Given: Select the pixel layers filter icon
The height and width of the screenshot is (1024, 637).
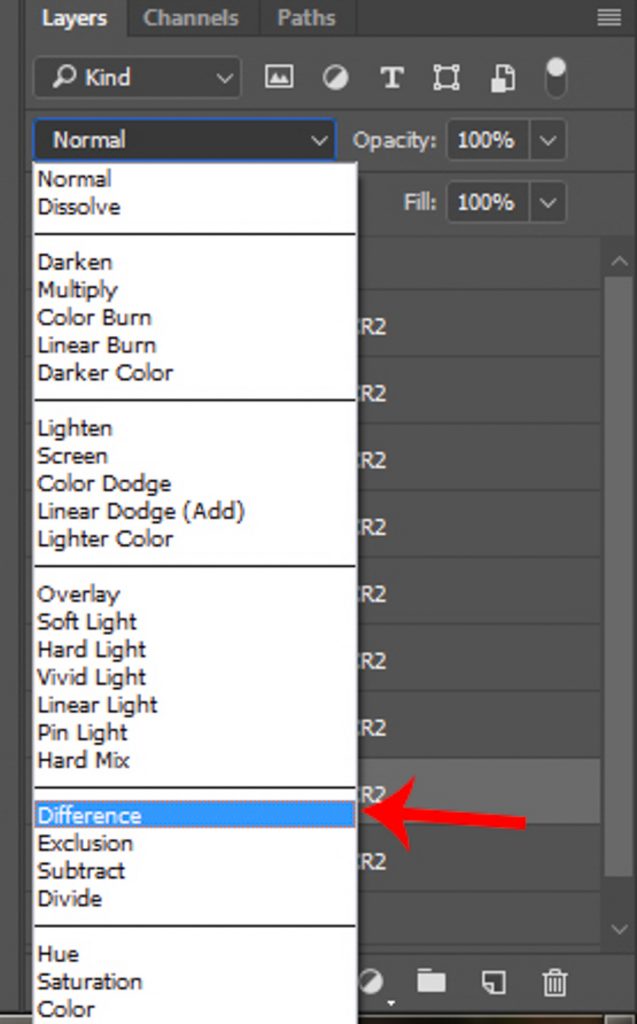Looking at the screenshot, I should (x=278, y=77).
